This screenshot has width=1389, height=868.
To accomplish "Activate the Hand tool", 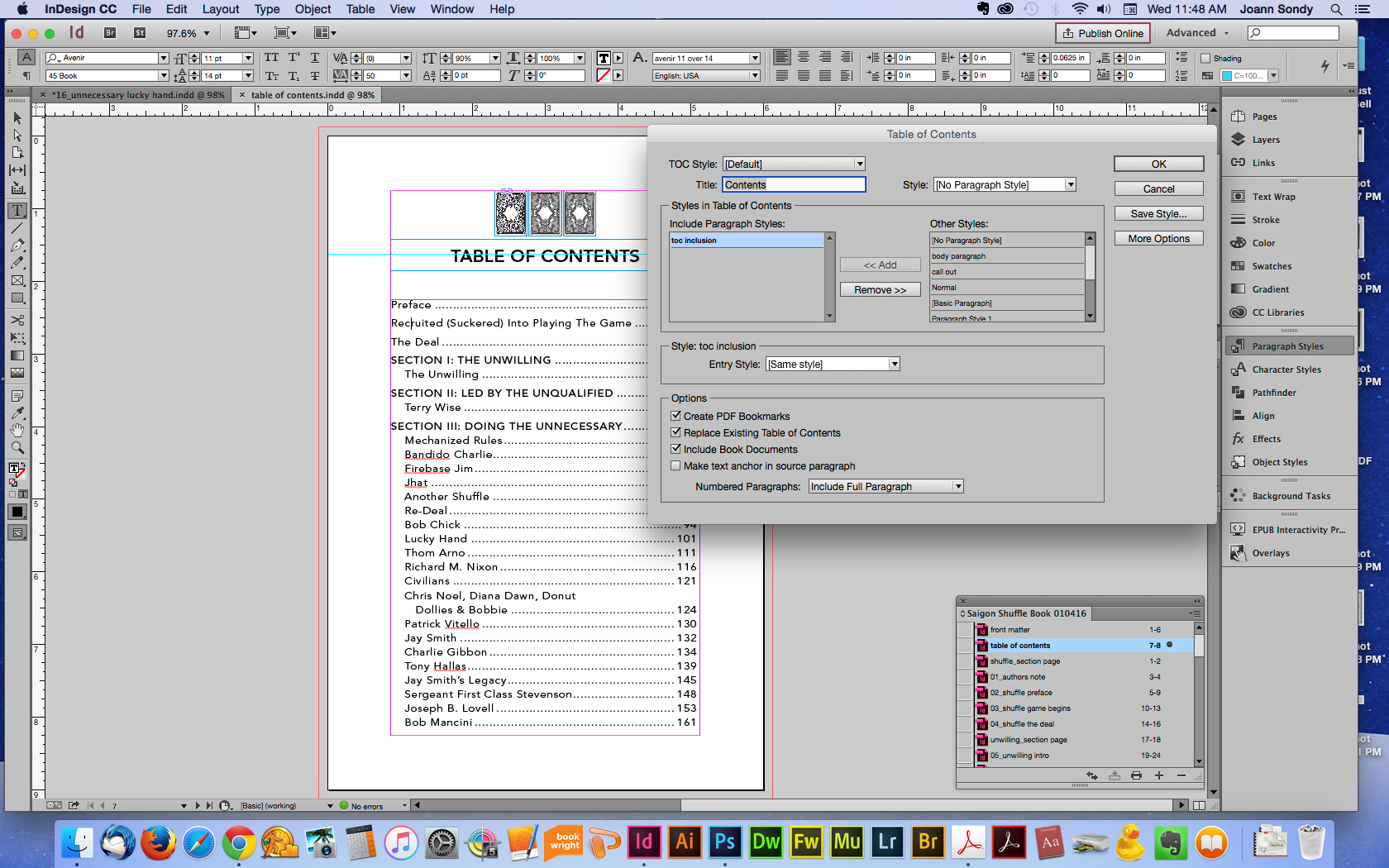I will tap(17, 430).
